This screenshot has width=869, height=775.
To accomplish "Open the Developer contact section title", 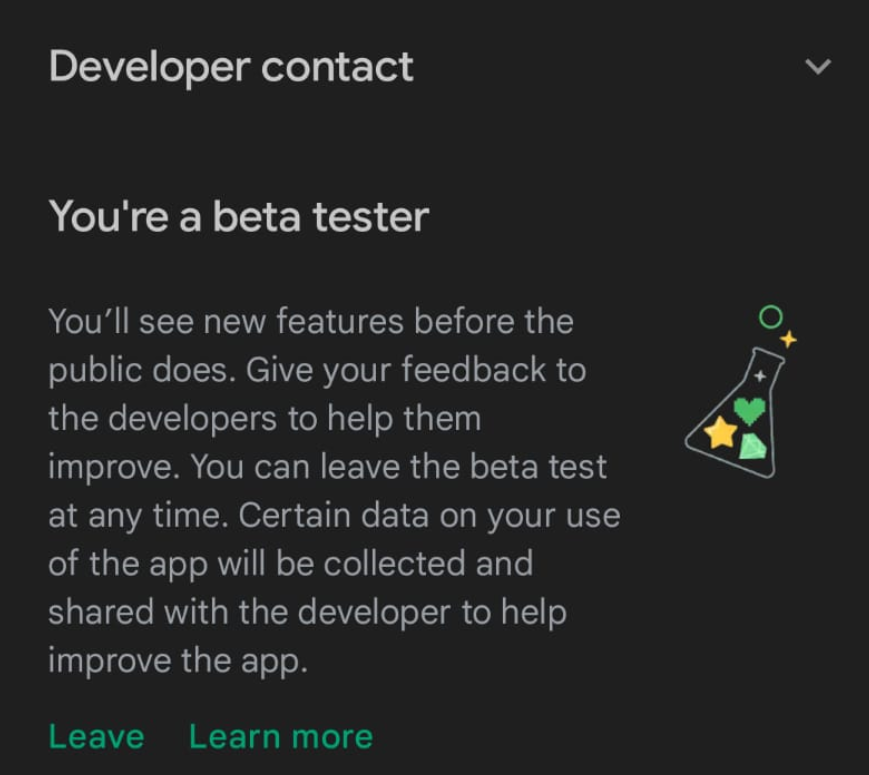I will (x=231, y=67).
